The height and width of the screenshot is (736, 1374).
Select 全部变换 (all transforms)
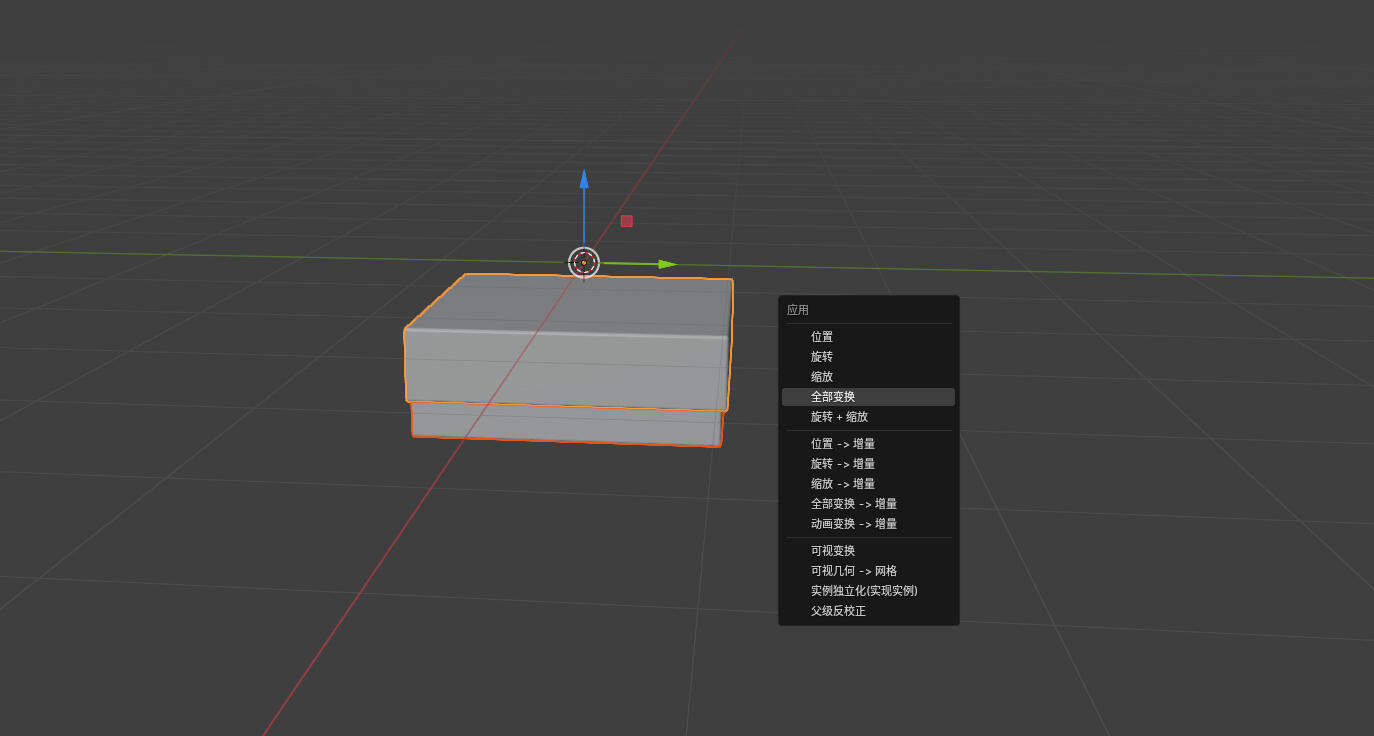tap(868, 397)
